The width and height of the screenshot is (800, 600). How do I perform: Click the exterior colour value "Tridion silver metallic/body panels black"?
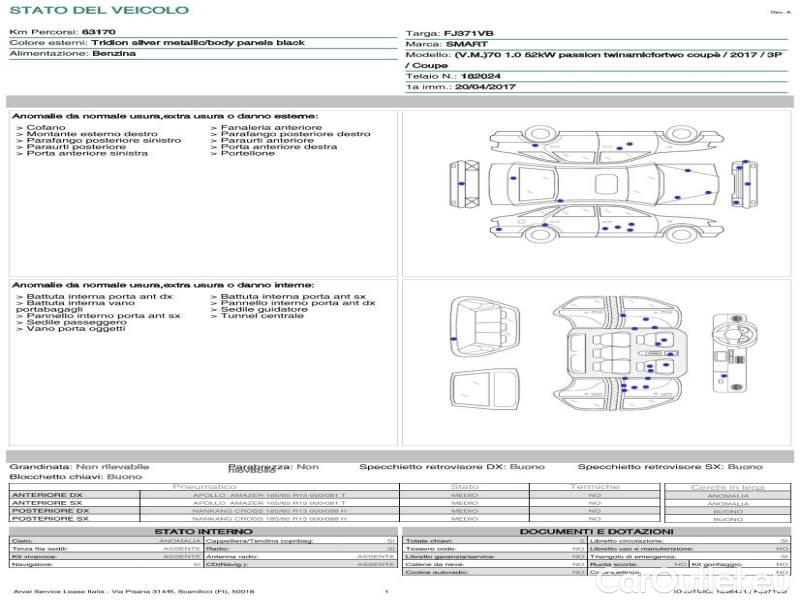(198, 42)
